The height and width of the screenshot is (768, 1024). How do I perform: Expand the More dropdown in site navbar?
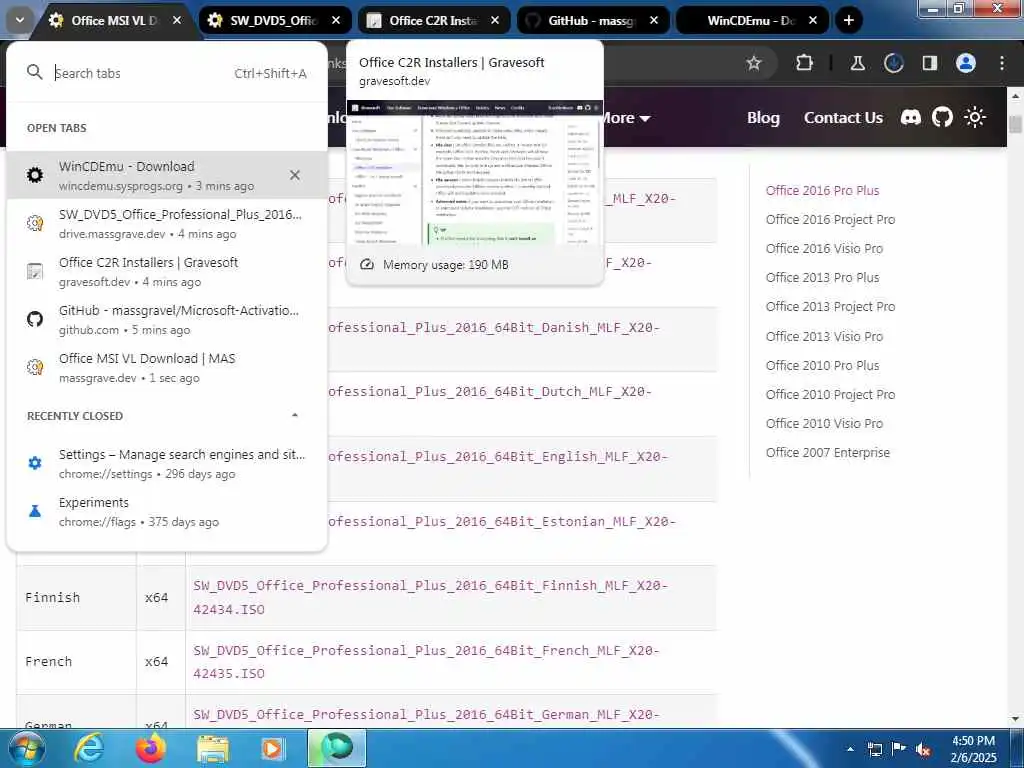(x=625, y=118)
